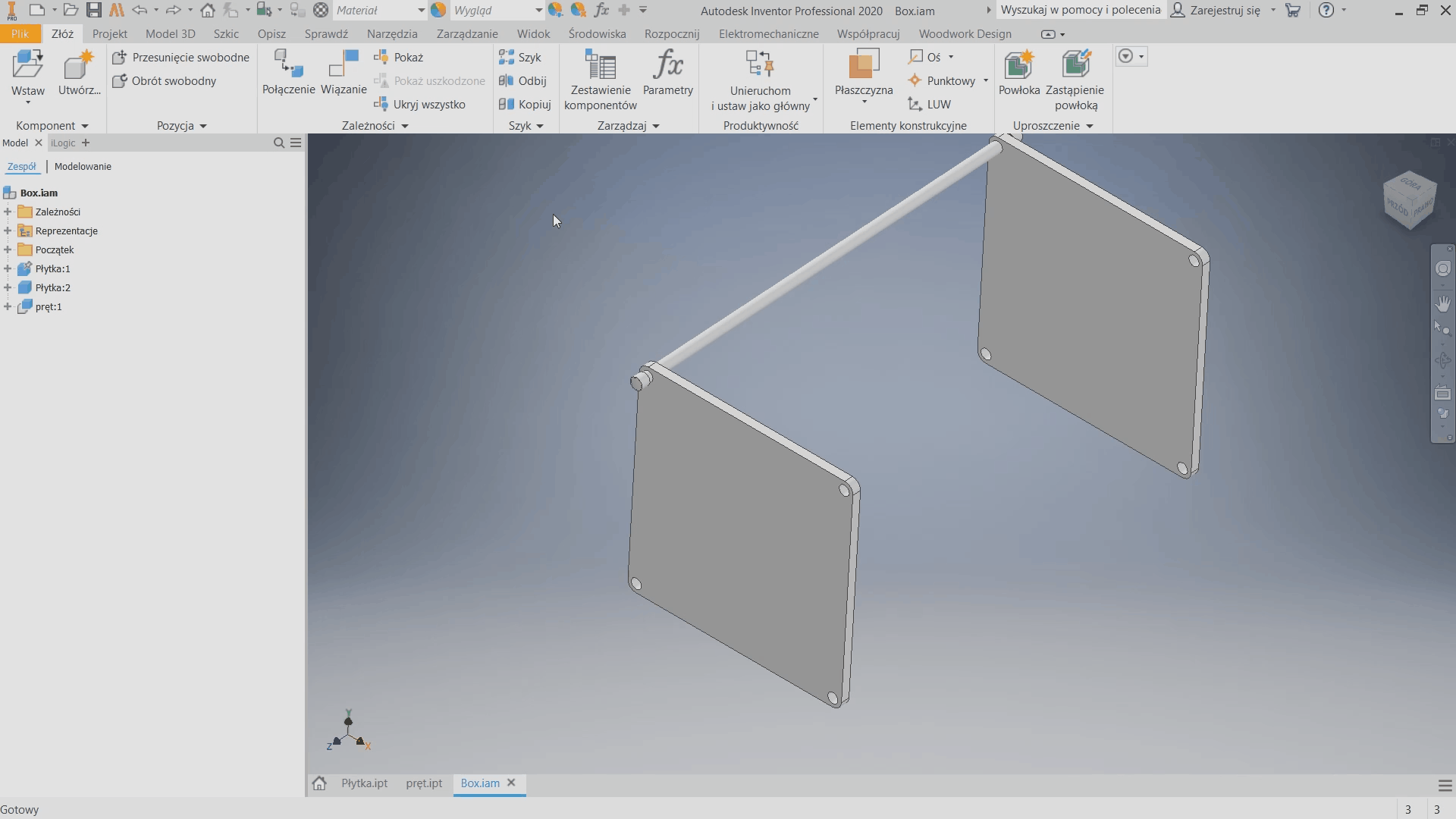Viewport: 1456px width, 819px height.
Task: Click the Powłoka shrinkwrap icon
Action: (x=1018, y=65)
